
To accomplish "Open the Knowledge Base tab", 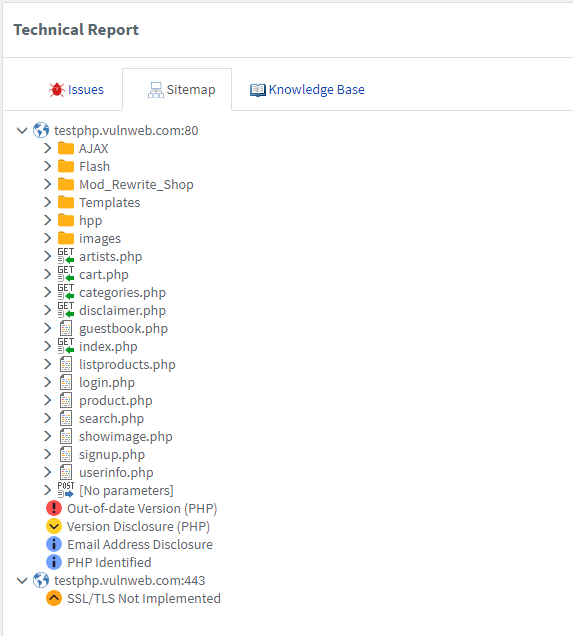I will tap(307, 89).
